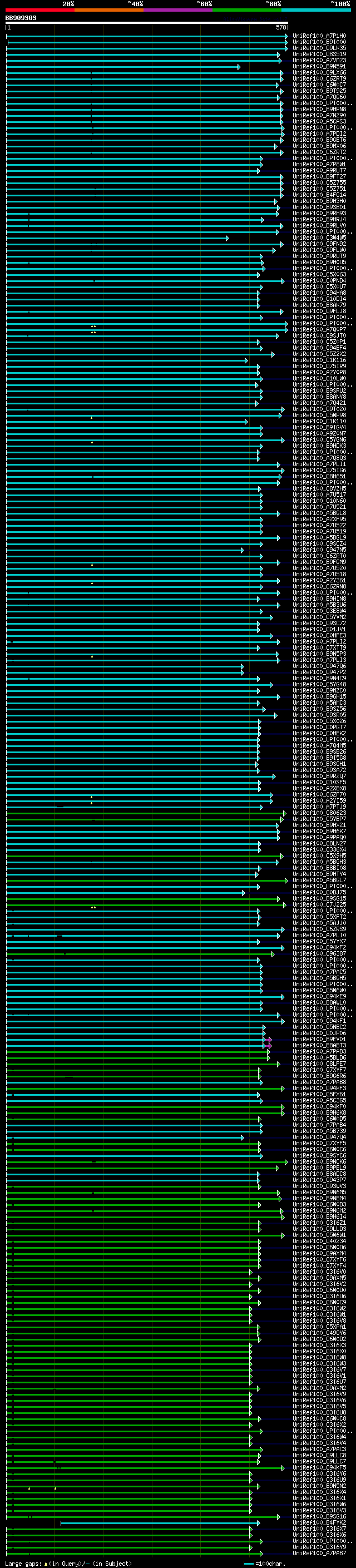Select hit label UniRef100_B9EV01
Image resolution: width=356 pixels, height=1568 pixels.
pyautogui.click(x=319, y=1039)
